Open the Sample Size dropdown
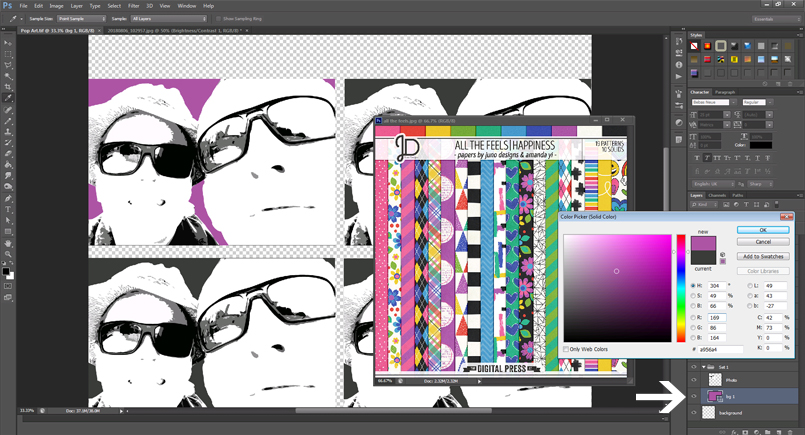The height and width of the screenshot is (435, 805). (x=81, y=18)
